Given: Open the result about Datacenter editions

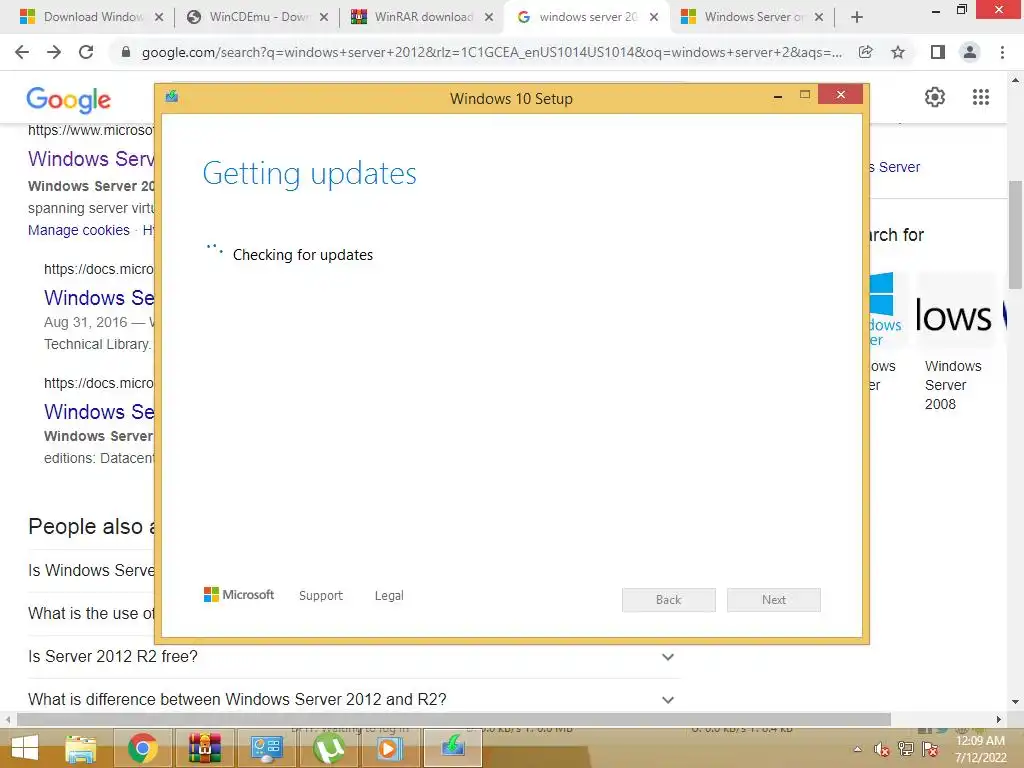Looking at the screenshot, I should click(99, 411).
